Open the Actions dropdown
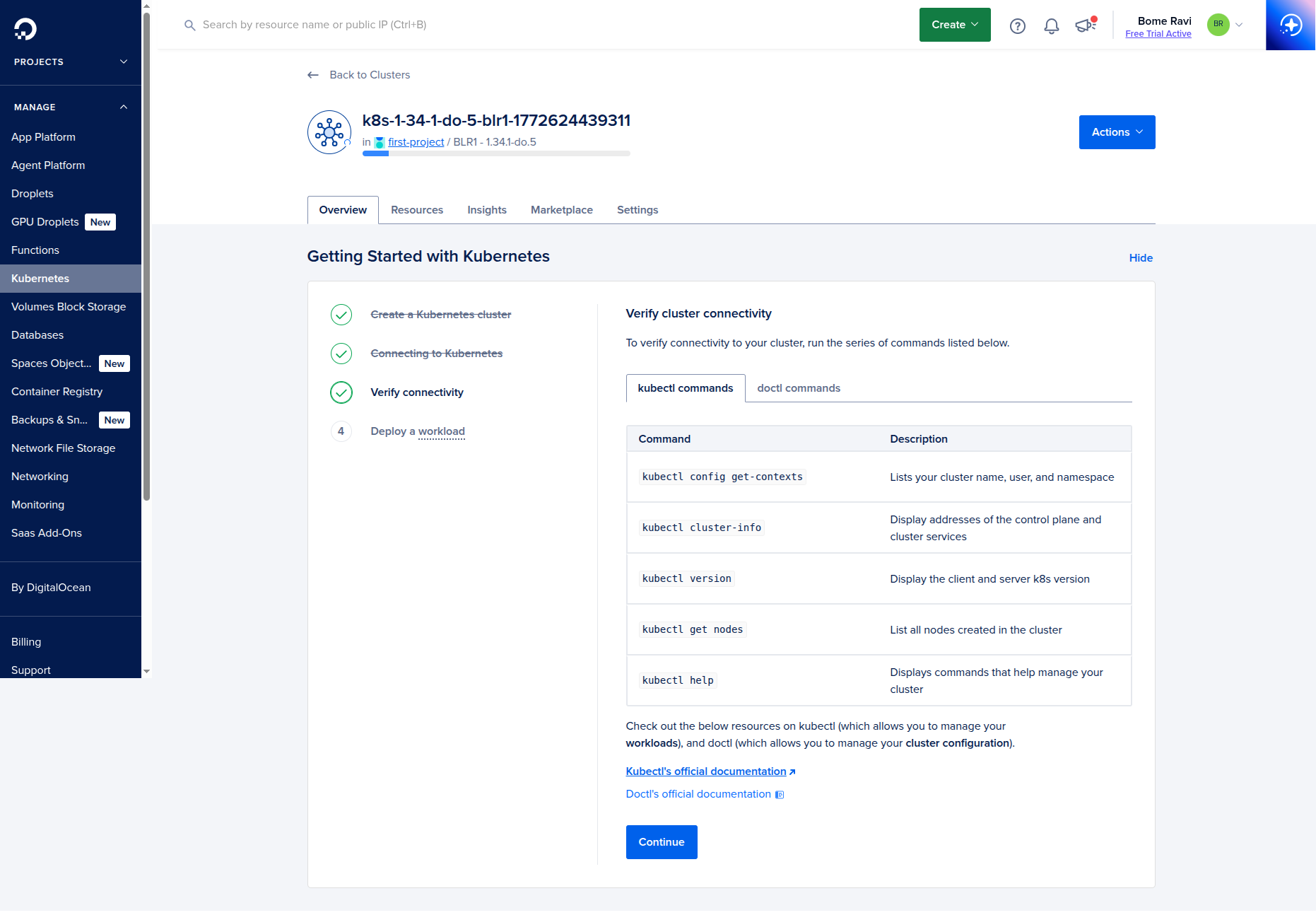Screen dimensions: 1316x915 pos(1117,132)
